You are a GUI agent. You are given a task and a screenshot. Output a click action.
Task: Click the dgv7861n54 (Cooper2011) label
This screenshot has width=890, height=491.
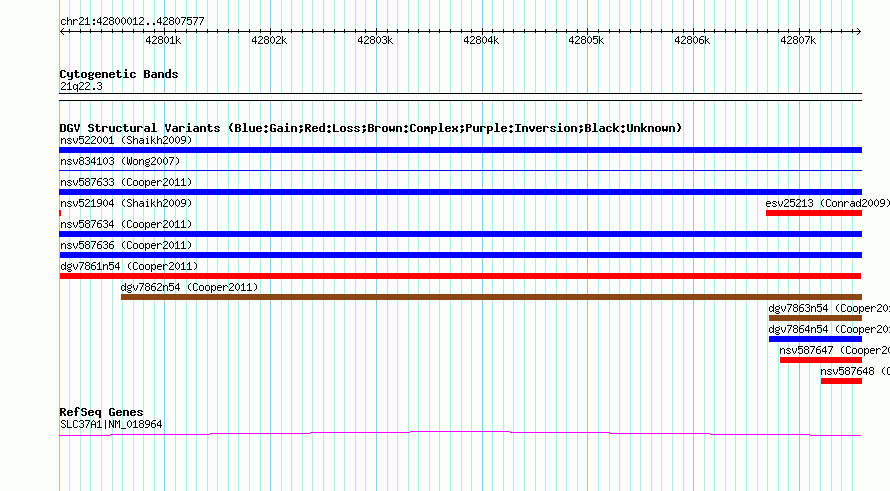[129, 266]
